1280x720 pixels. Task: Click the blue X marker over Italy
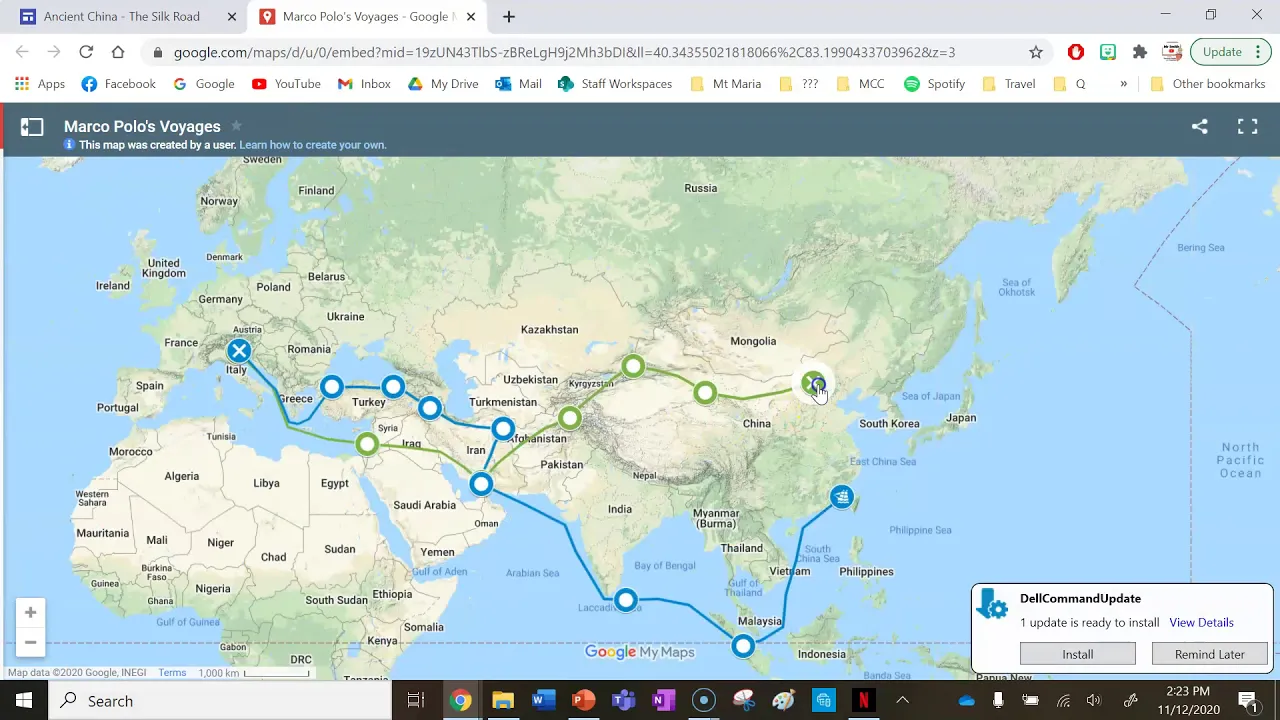239,351
